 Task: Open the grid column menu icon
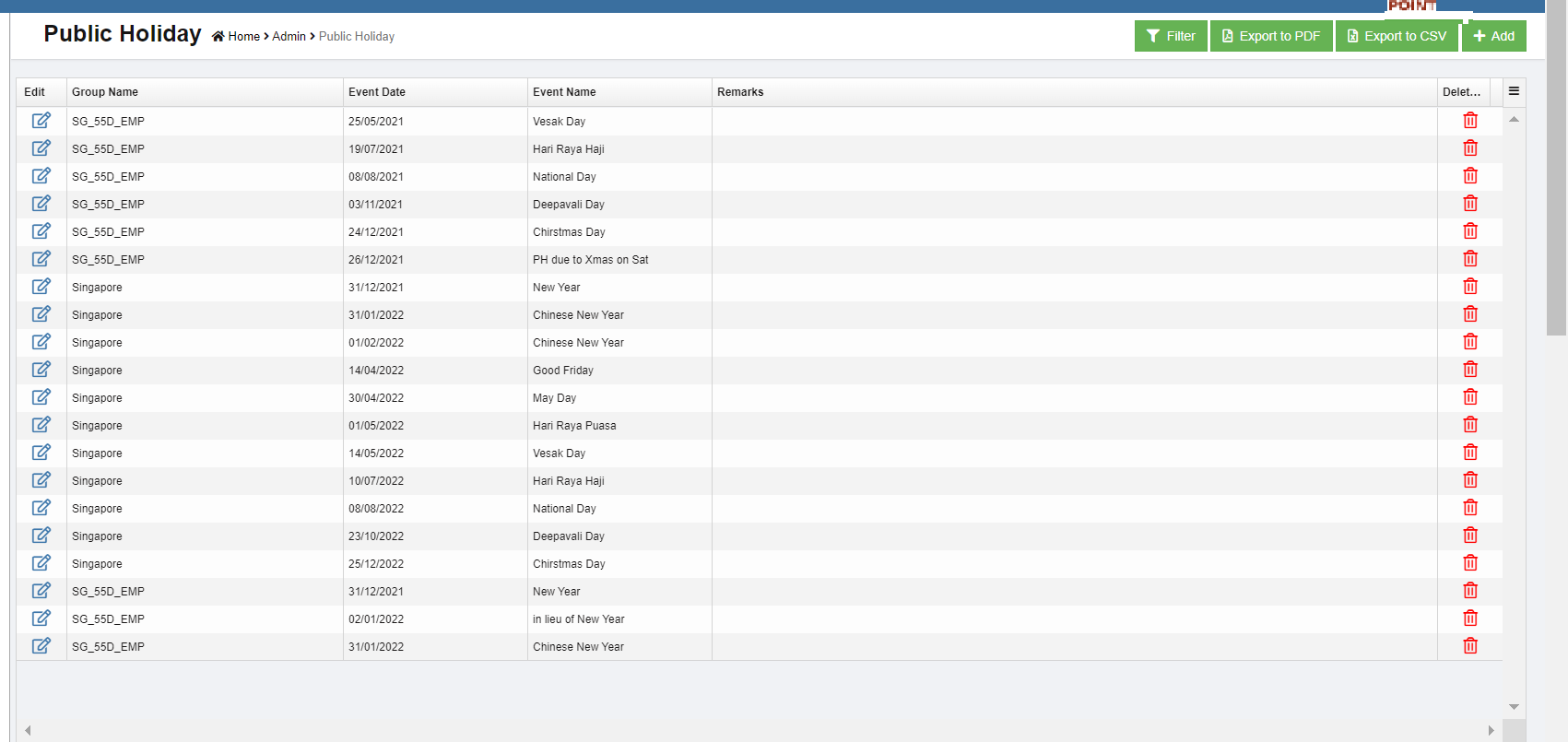(x=1514, y=91)
